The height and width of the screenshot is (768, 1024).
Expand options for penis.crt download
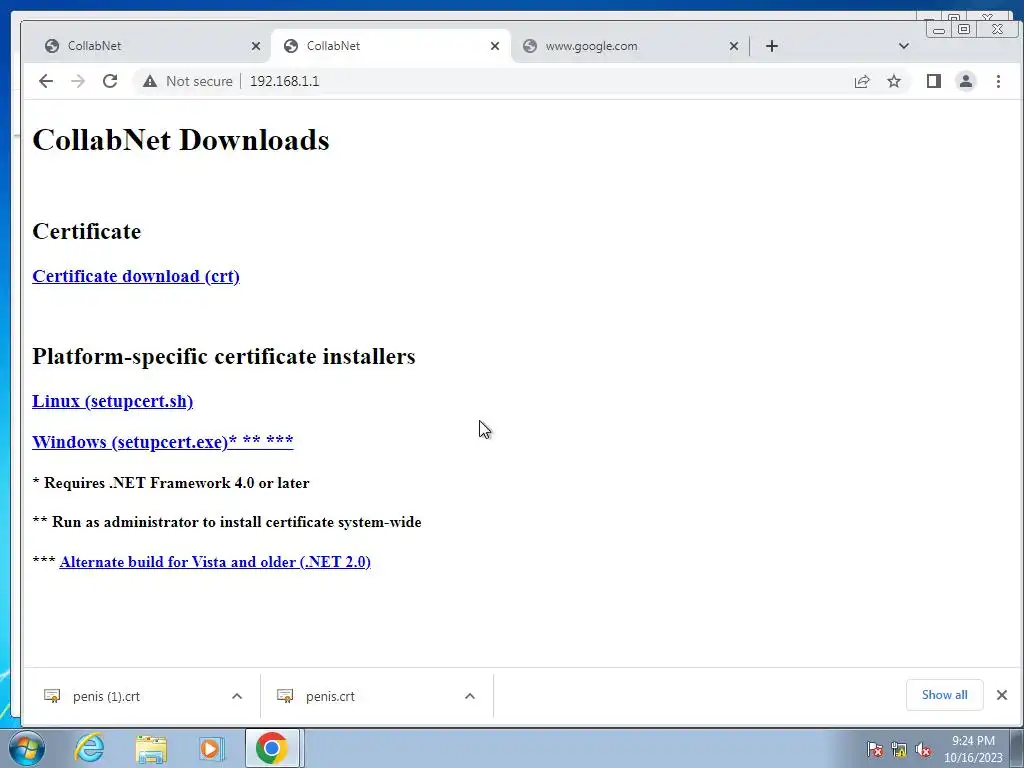470,696
